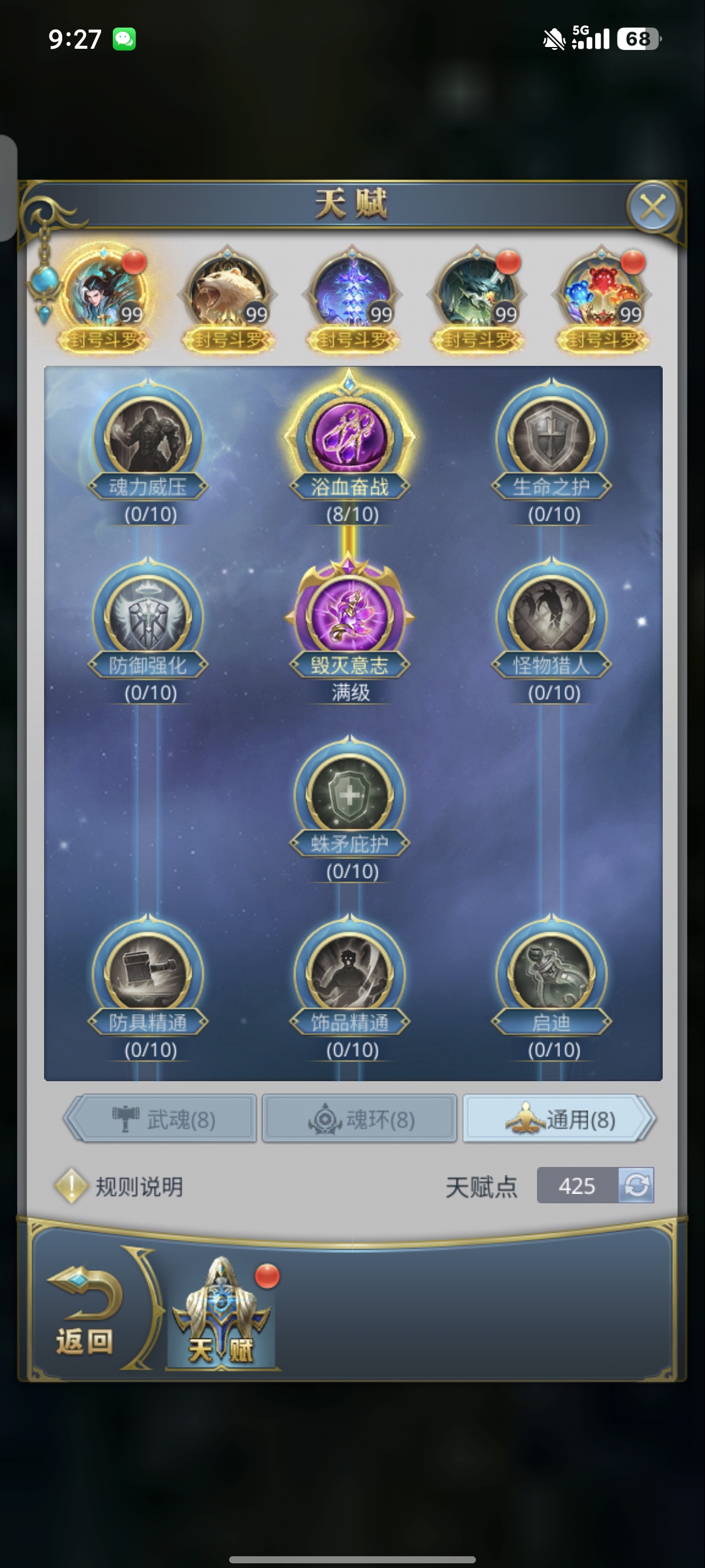Select the 蛛矛庇护 talent node
The image size is (705, 1568).
point(350,795)
